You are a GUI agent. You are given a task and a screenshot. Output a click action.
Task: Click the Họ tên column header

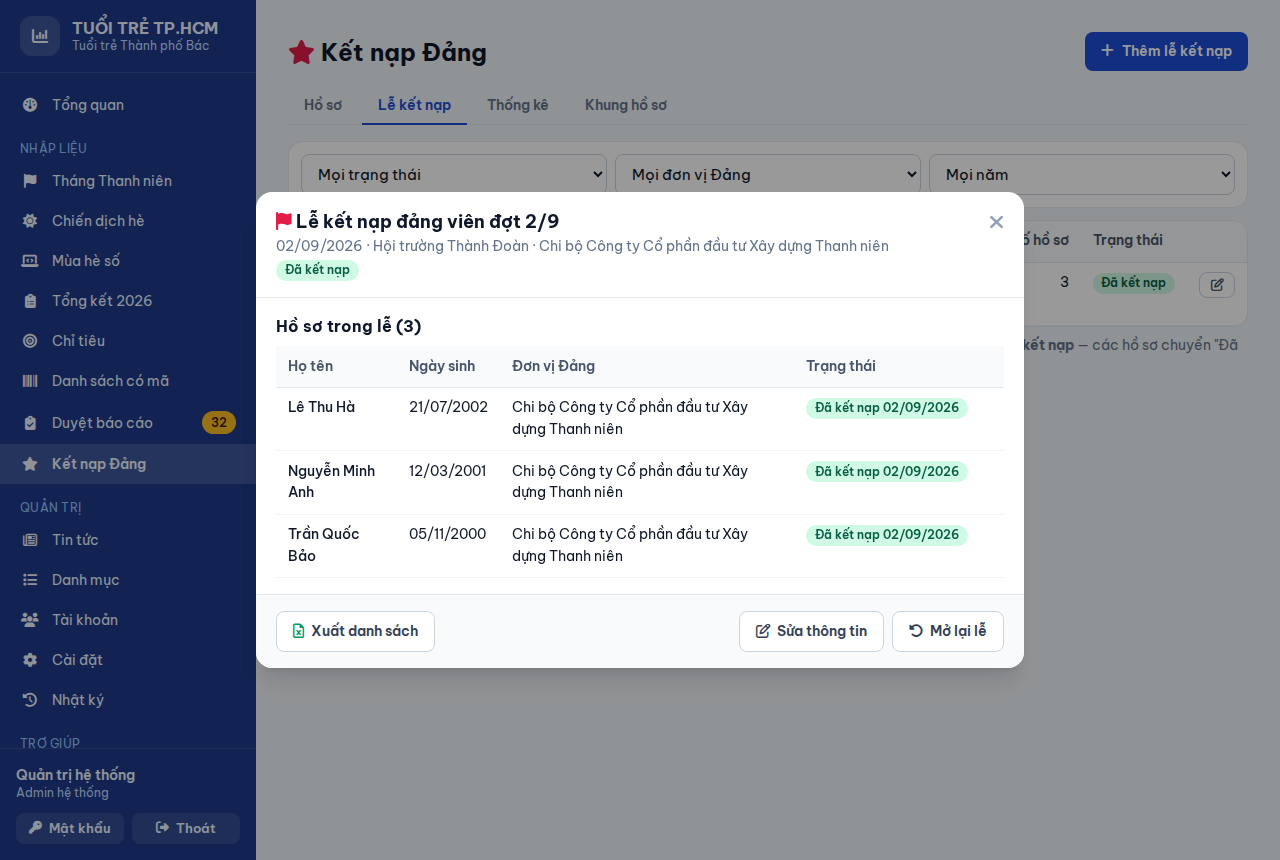pos(311,366)
